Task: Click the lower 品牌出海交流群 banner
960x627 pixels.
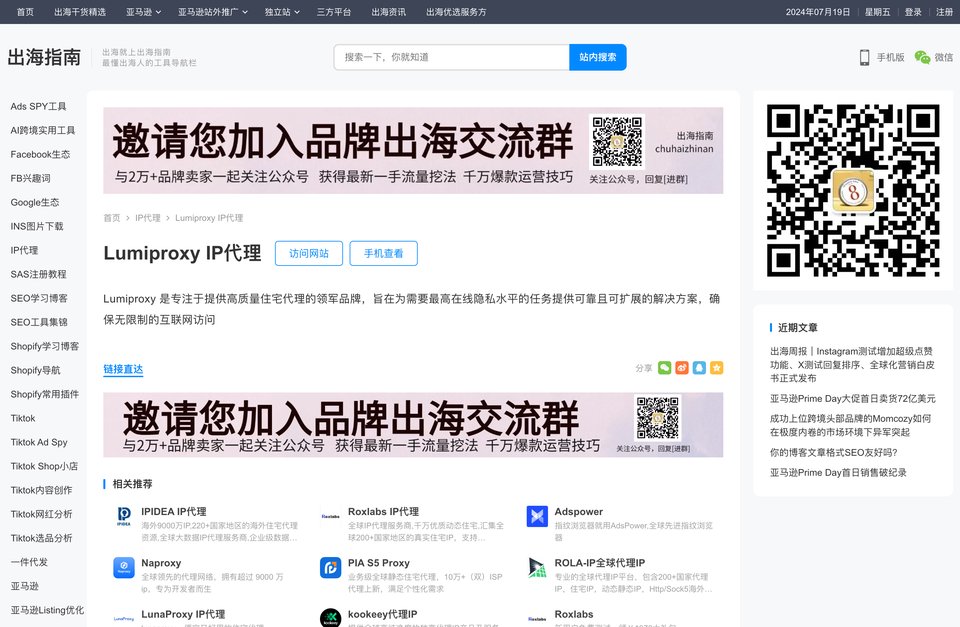Action: tap(413, 425)
